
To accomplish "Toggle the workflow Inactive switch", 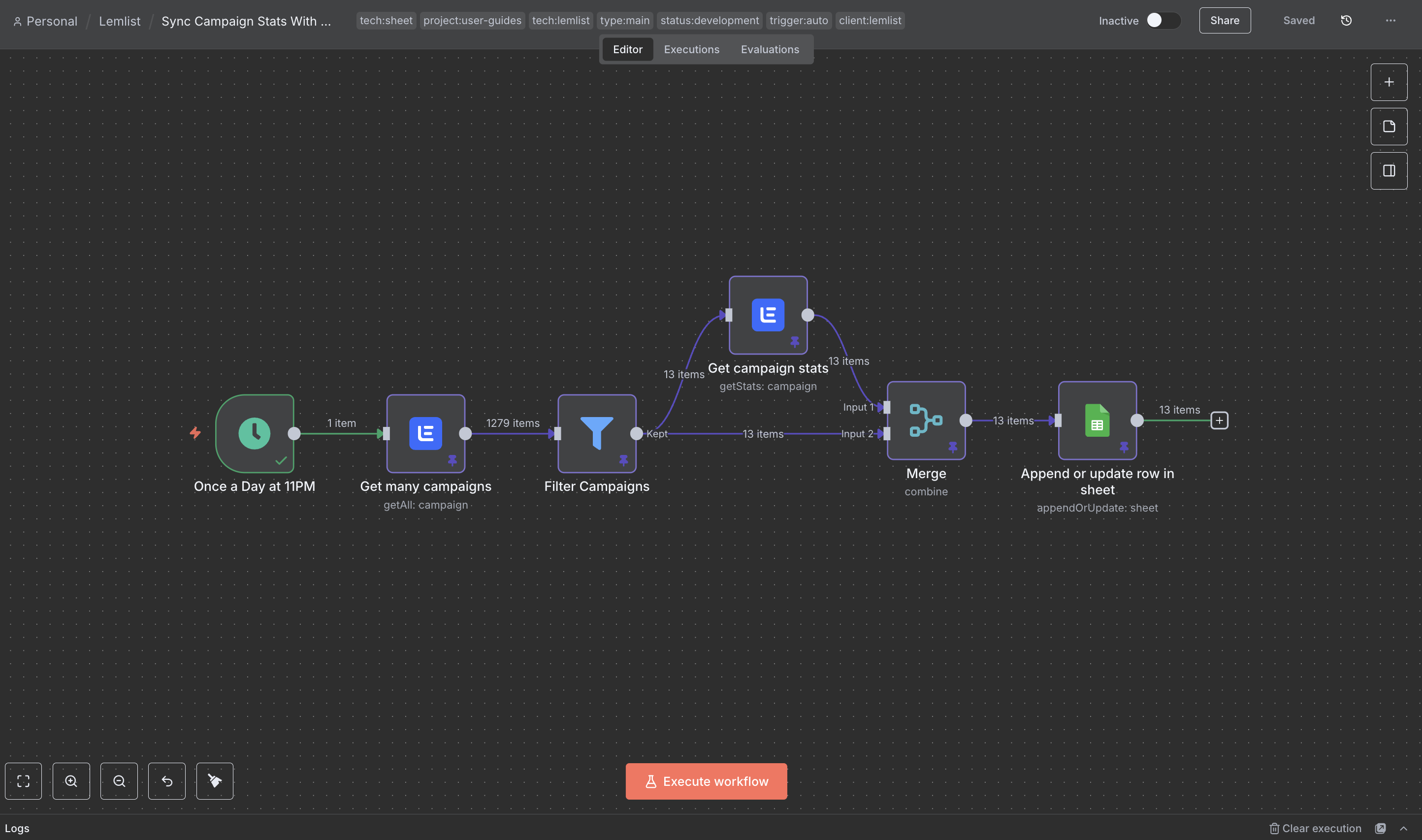I will [x=1163, y=20].
